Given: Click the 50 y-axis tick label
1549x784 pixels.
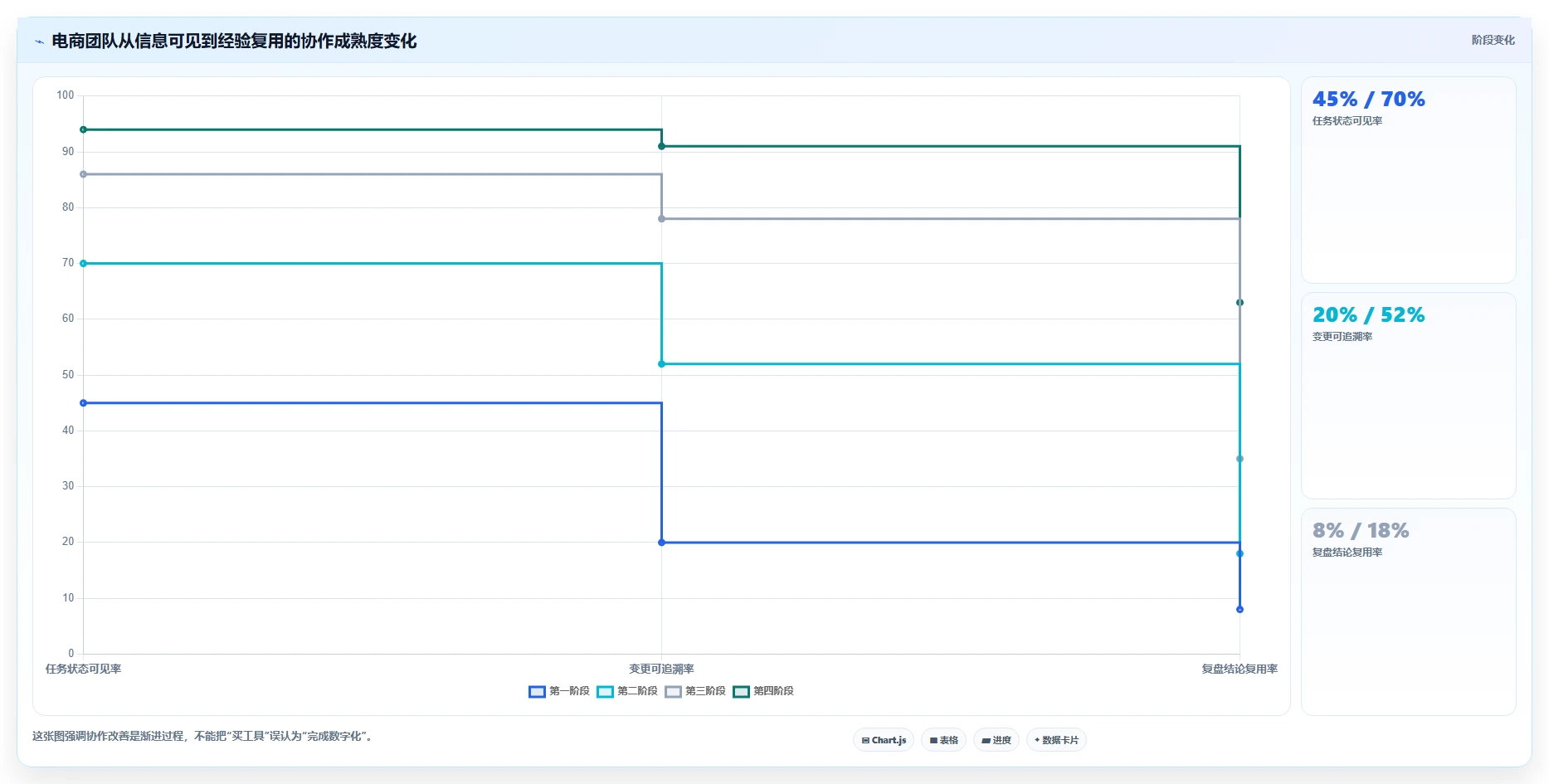Looking at the screenshot, I should coord(68,375).
